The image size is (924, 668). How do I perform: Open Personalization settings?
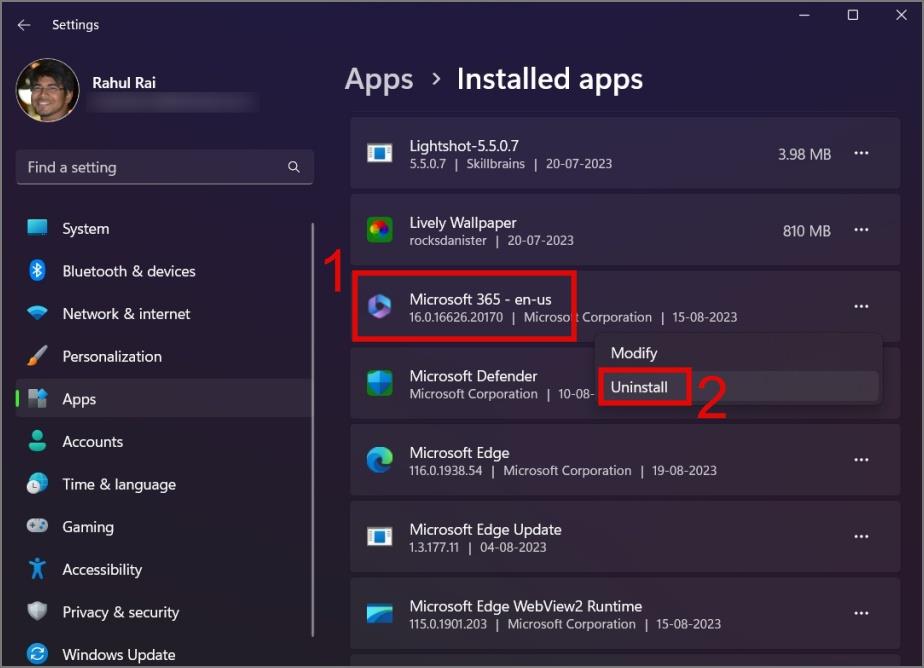164,356
